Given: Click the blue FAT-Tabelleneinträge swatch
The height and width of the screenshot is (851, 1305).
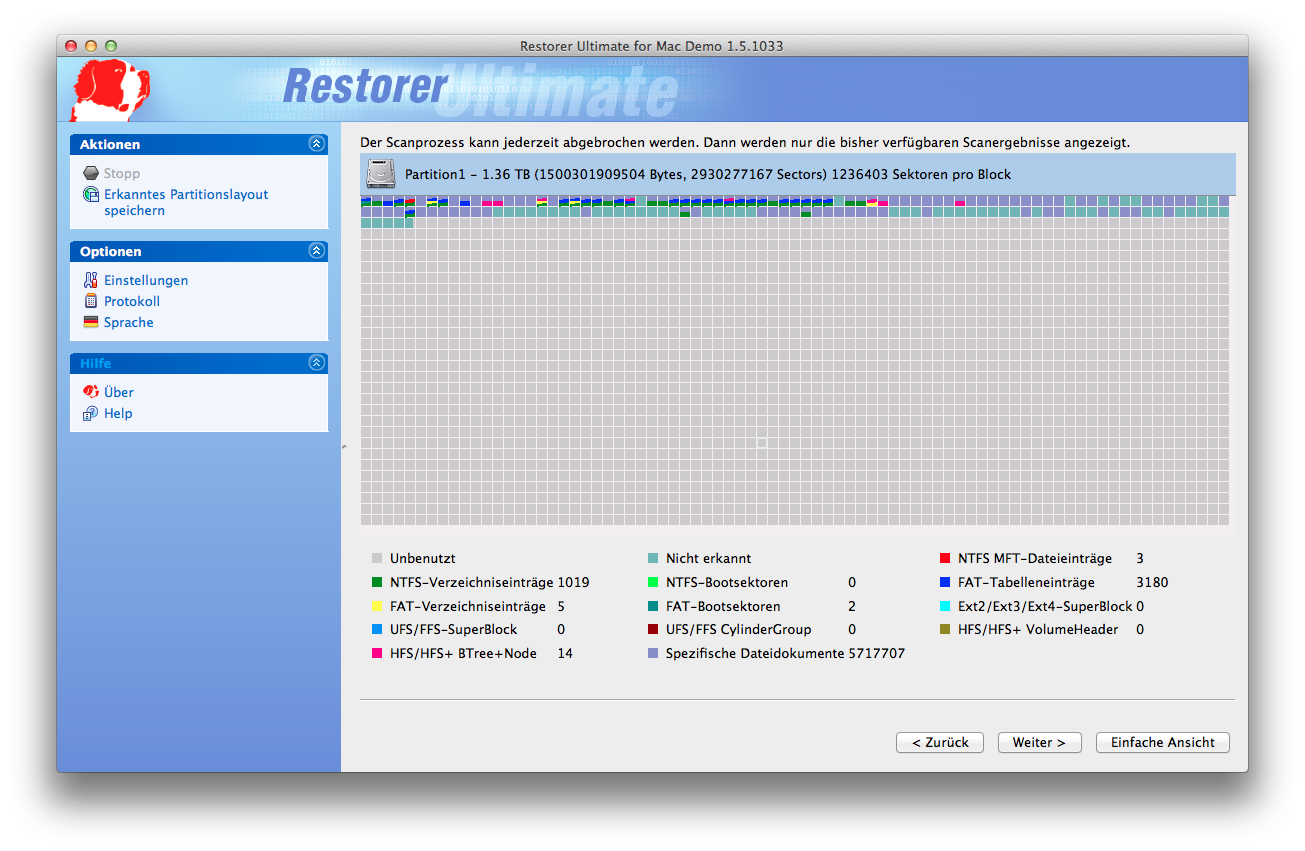Looking at the screenshot, I should pos(945,582).
